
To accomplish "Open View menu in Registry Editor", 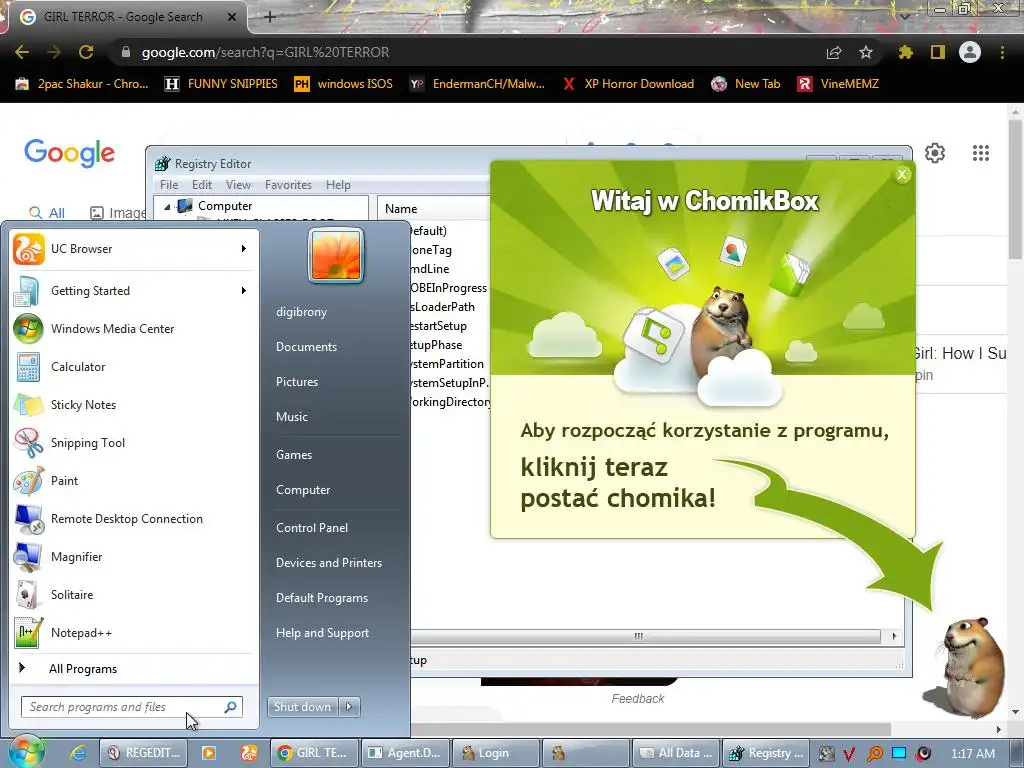I will pyautogui.click(x=238, y=185).
